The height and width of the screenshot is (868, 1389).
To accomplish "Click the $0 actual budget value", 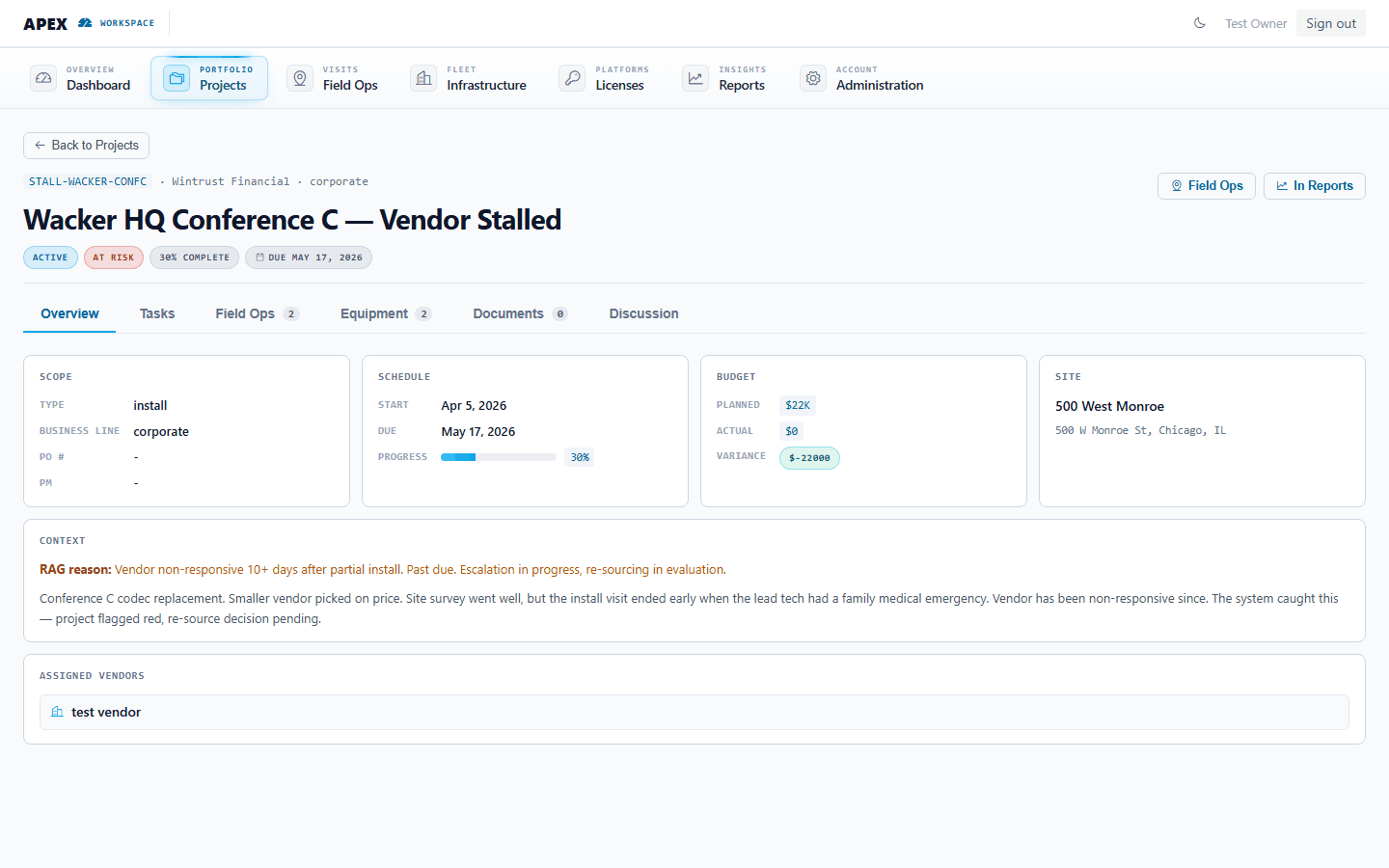I will pos(792,431).
